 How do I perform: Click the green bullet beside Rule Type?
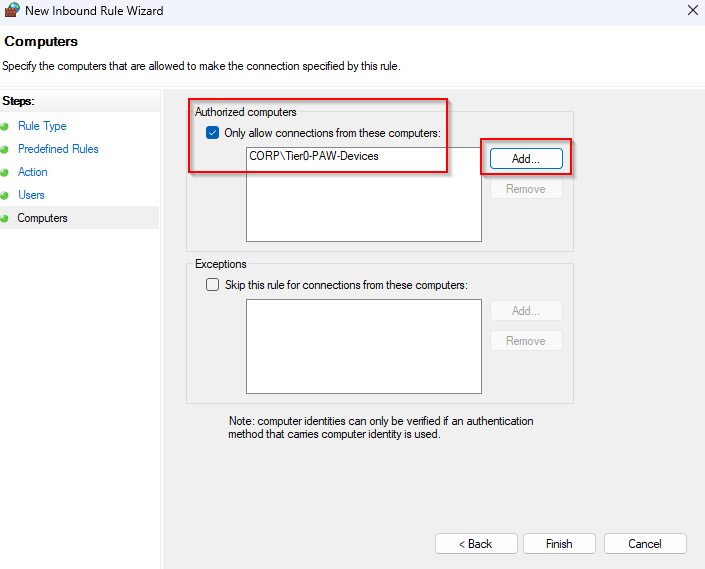(x=6, y=127)
